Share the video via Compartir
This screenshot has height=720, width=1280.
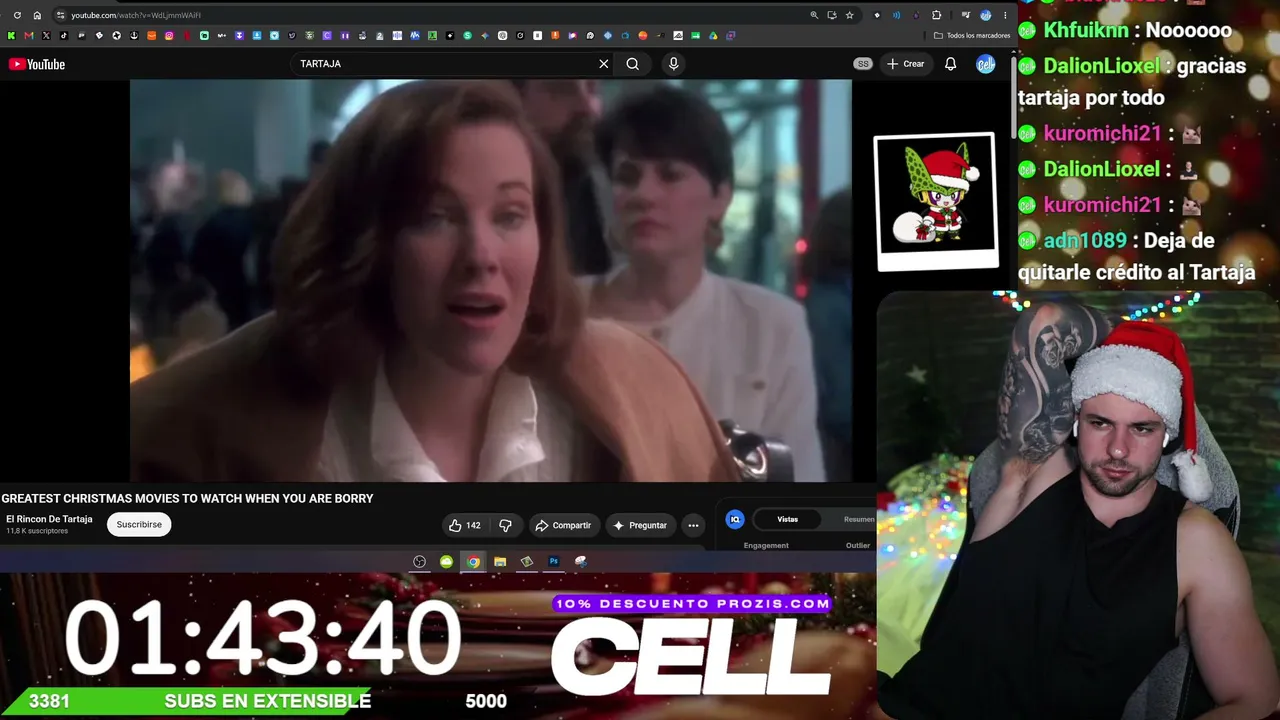click(x=563, y=525)
